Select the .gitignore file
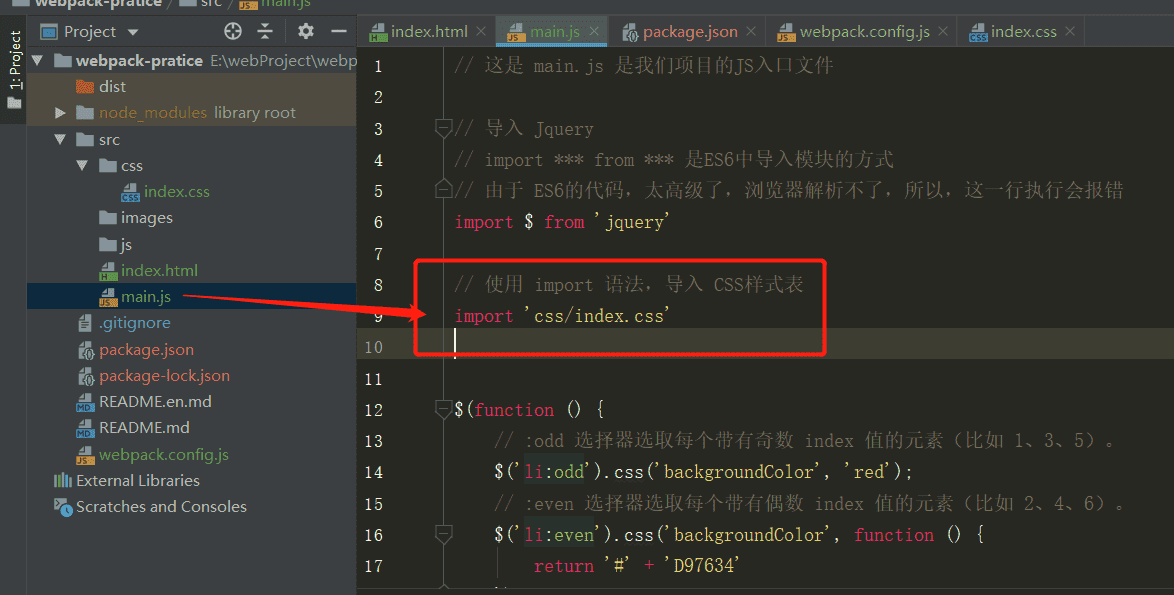 tap(124, 323)
